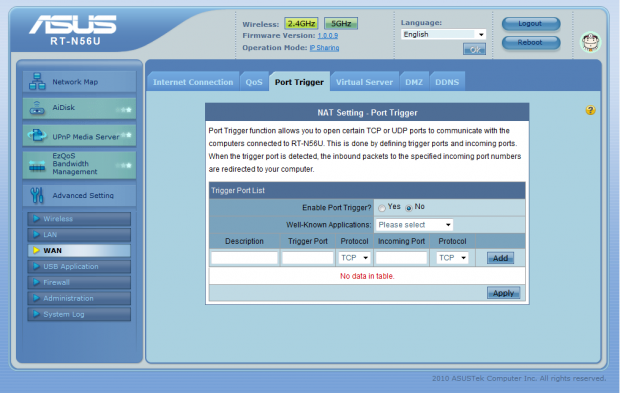Click the AiDisk drive icon

click(x=37, y=108)
